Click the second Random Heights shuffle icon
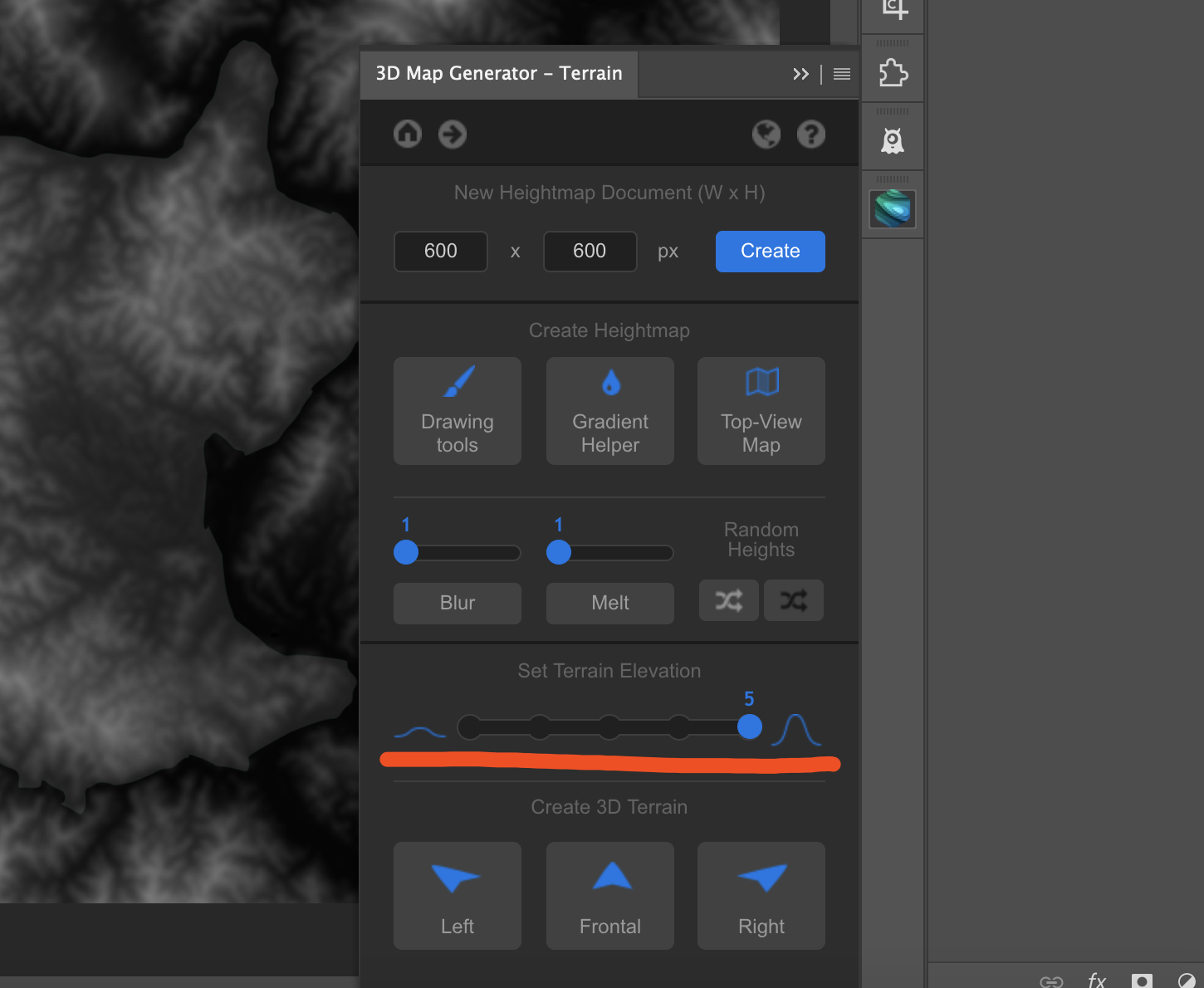The image size is (1204, 988). pyautogui.click(x=794, y=600)
